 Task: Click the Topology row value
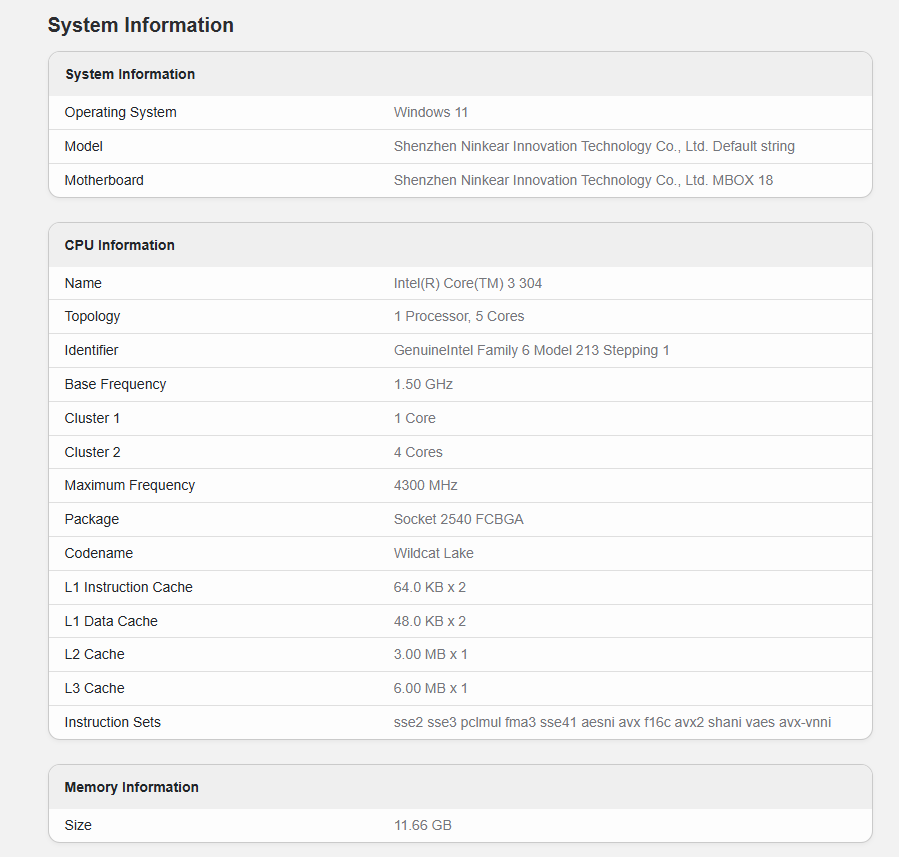click(459, 316)
